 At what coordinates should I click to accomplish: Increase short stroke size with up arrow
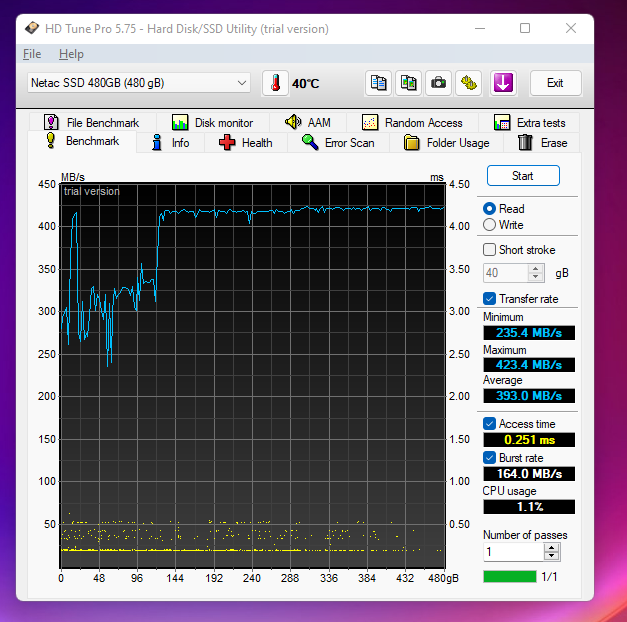coord(535,268)
